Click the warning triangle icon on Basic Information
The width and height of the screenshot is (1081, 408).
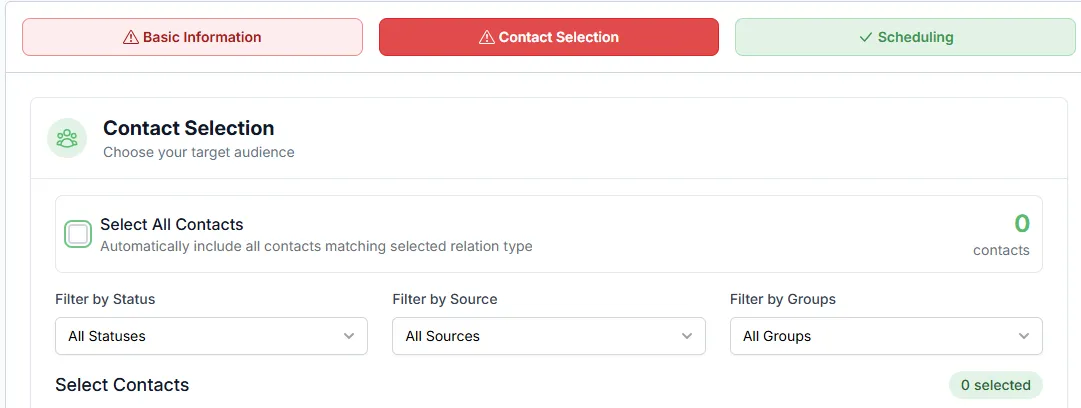pyautogui.click(x=131, y=37)
